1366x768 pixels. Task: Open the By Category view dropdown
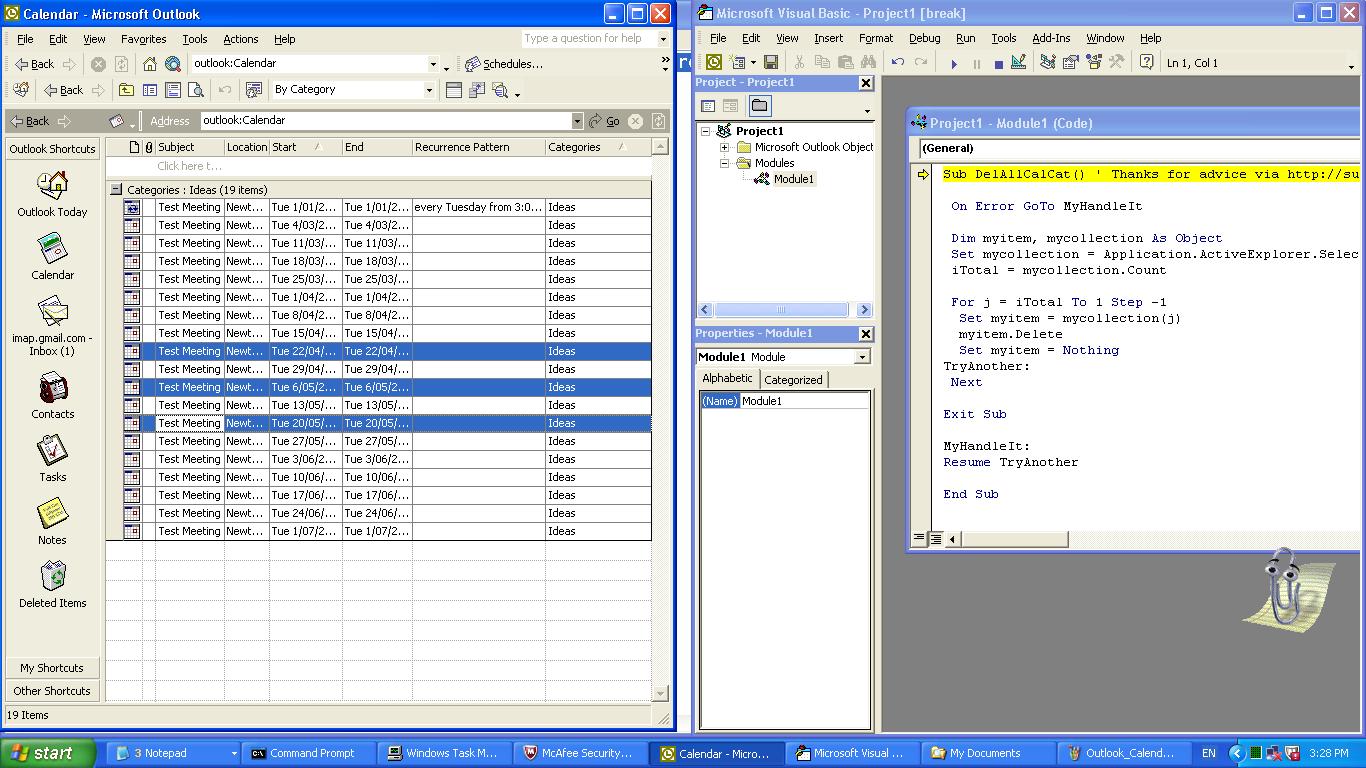tap(429, 90)
